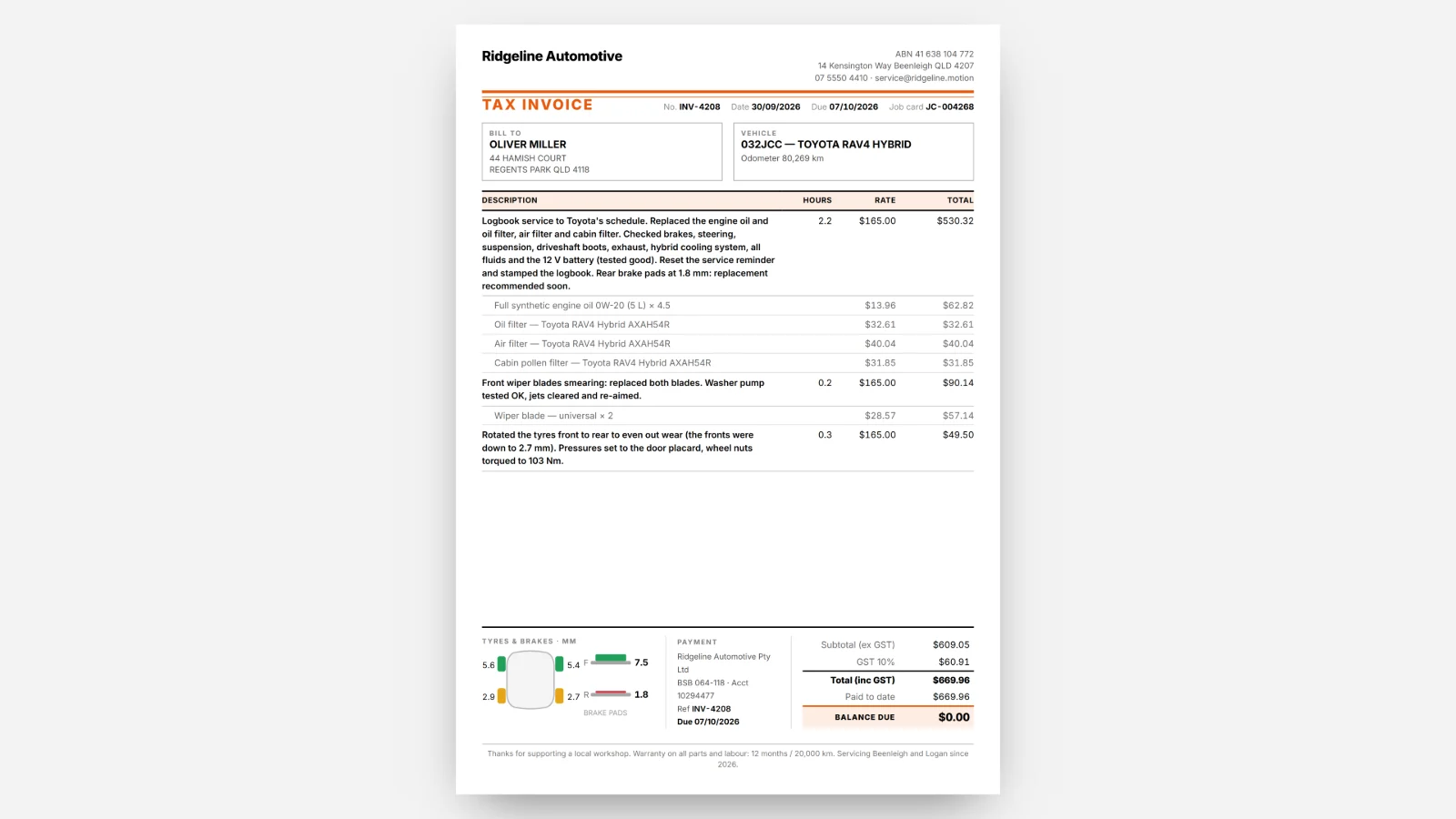Click the Subtotal amount $609.05
This screenshot has width=1456, height=819.
tap(951, 645)
